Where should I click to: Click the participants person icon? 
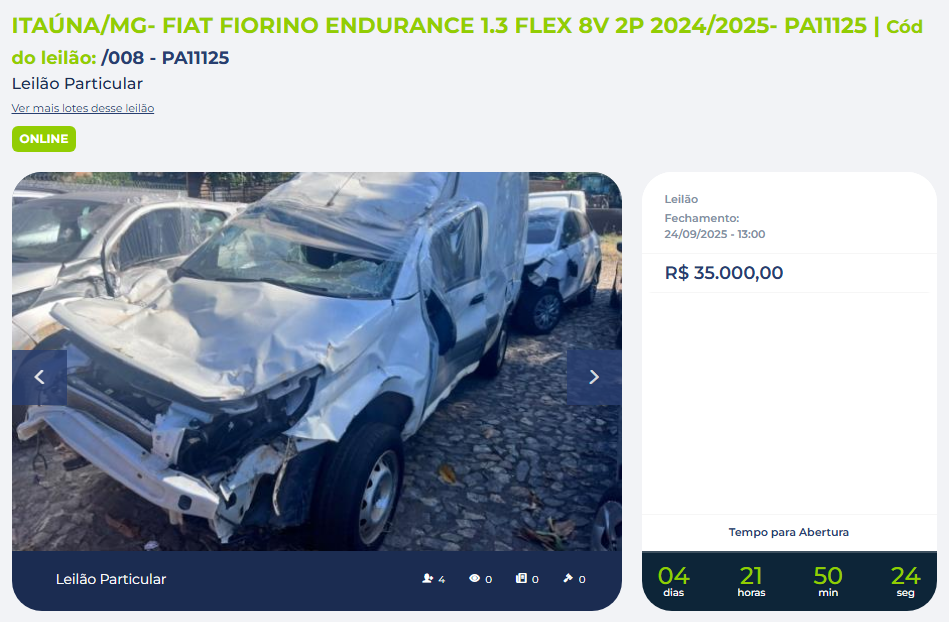(x=427, y=578)
